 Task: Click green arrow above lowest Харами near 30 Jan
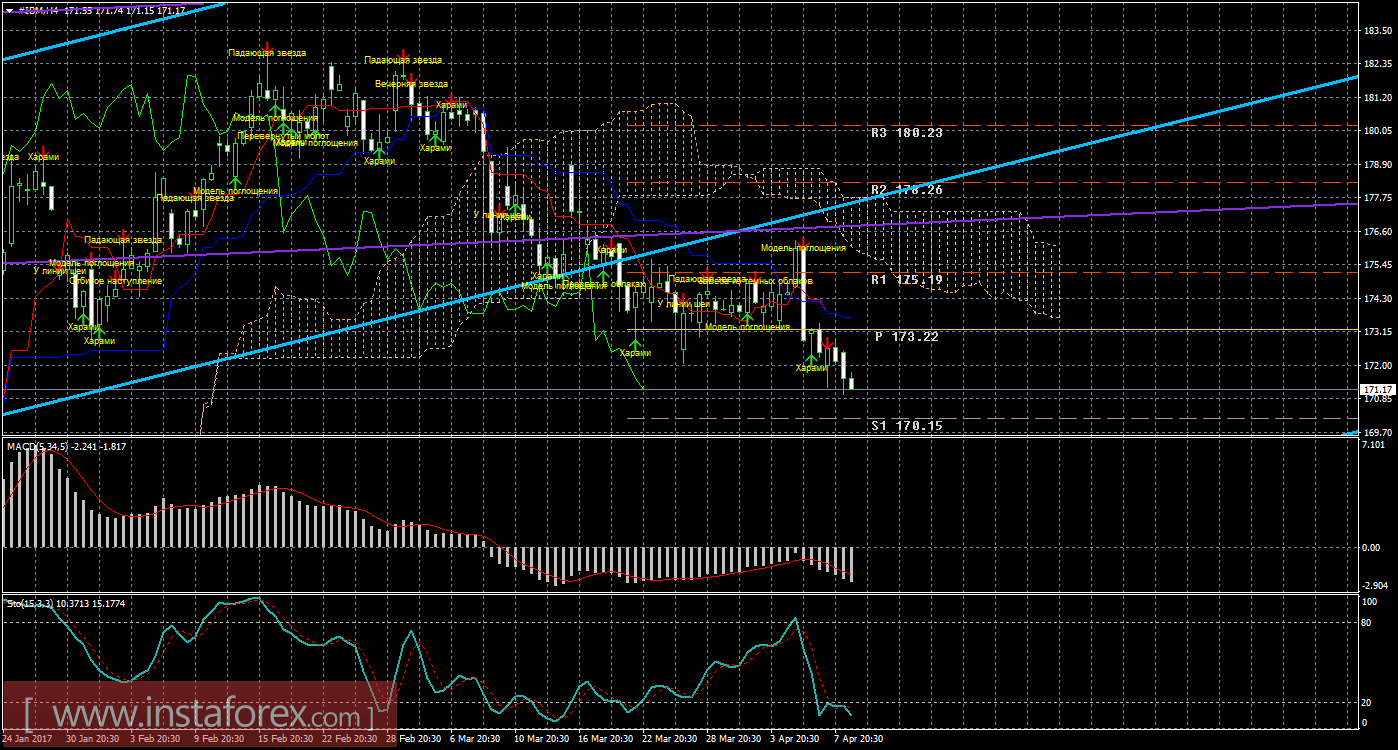point(99,330)
